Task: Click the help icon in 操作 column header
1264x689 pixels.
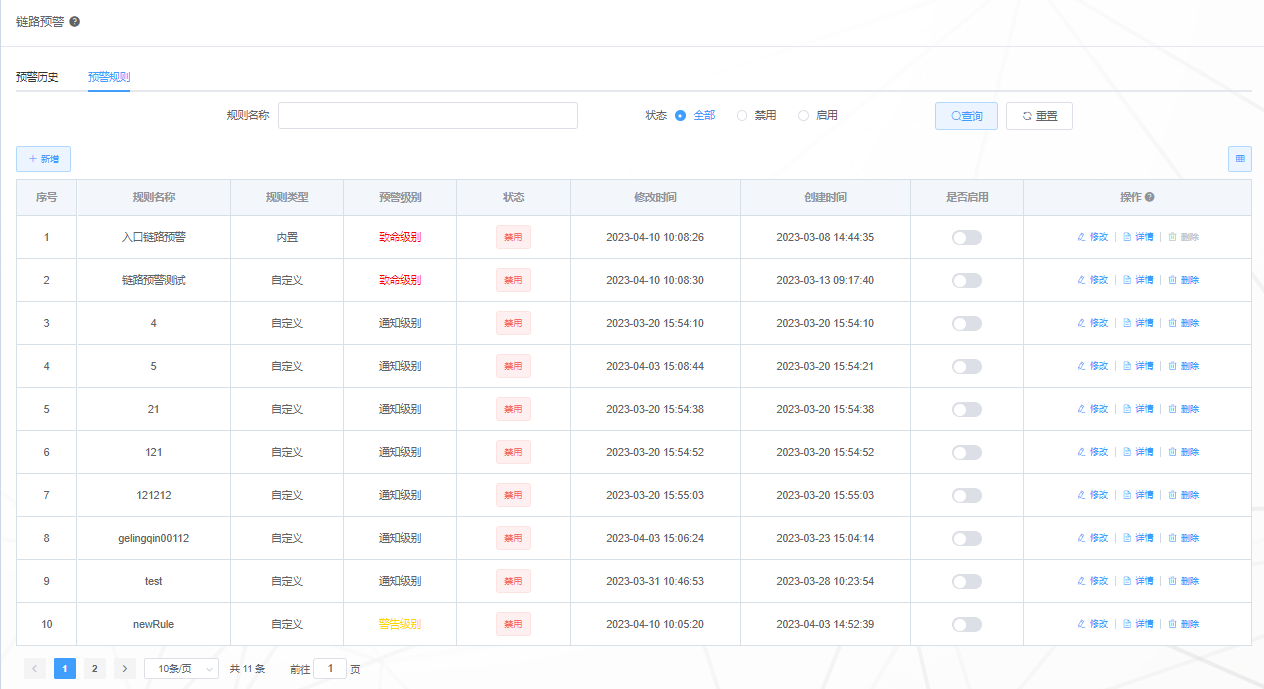Action: pyautogui.click(x=1150, y=197)
